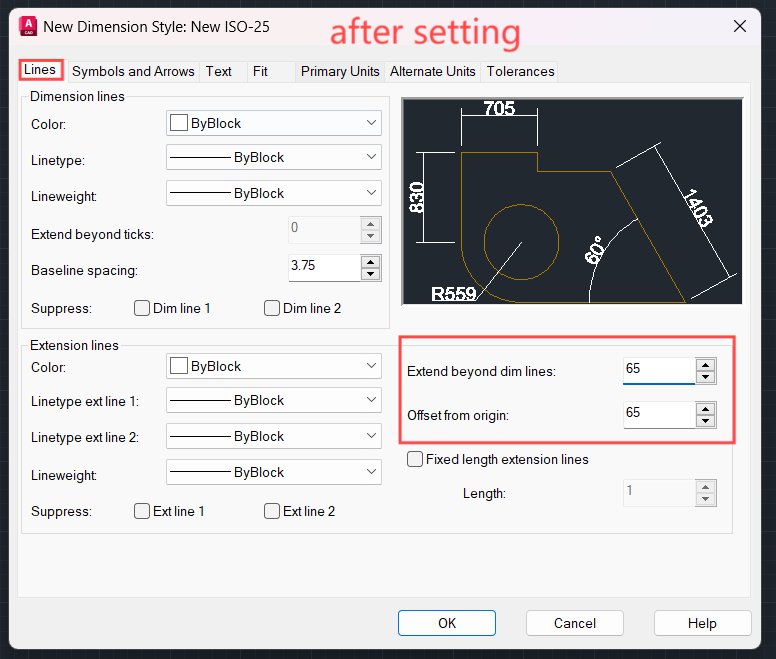Decrease Offset from origin value
The image size is (776, 659).
click(706, 421)
